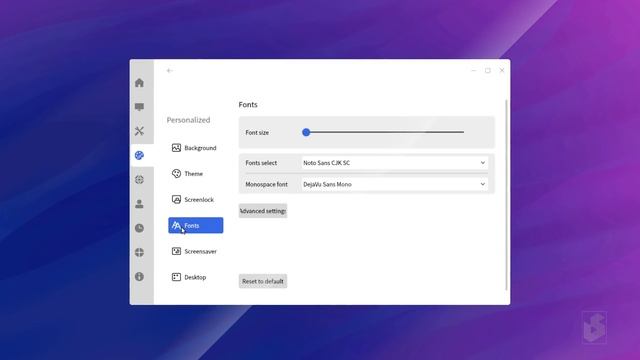The height and width of the screenshot is (360, 640).
Task: Click the Monospace font label
Action: click(x=267, y=184)
